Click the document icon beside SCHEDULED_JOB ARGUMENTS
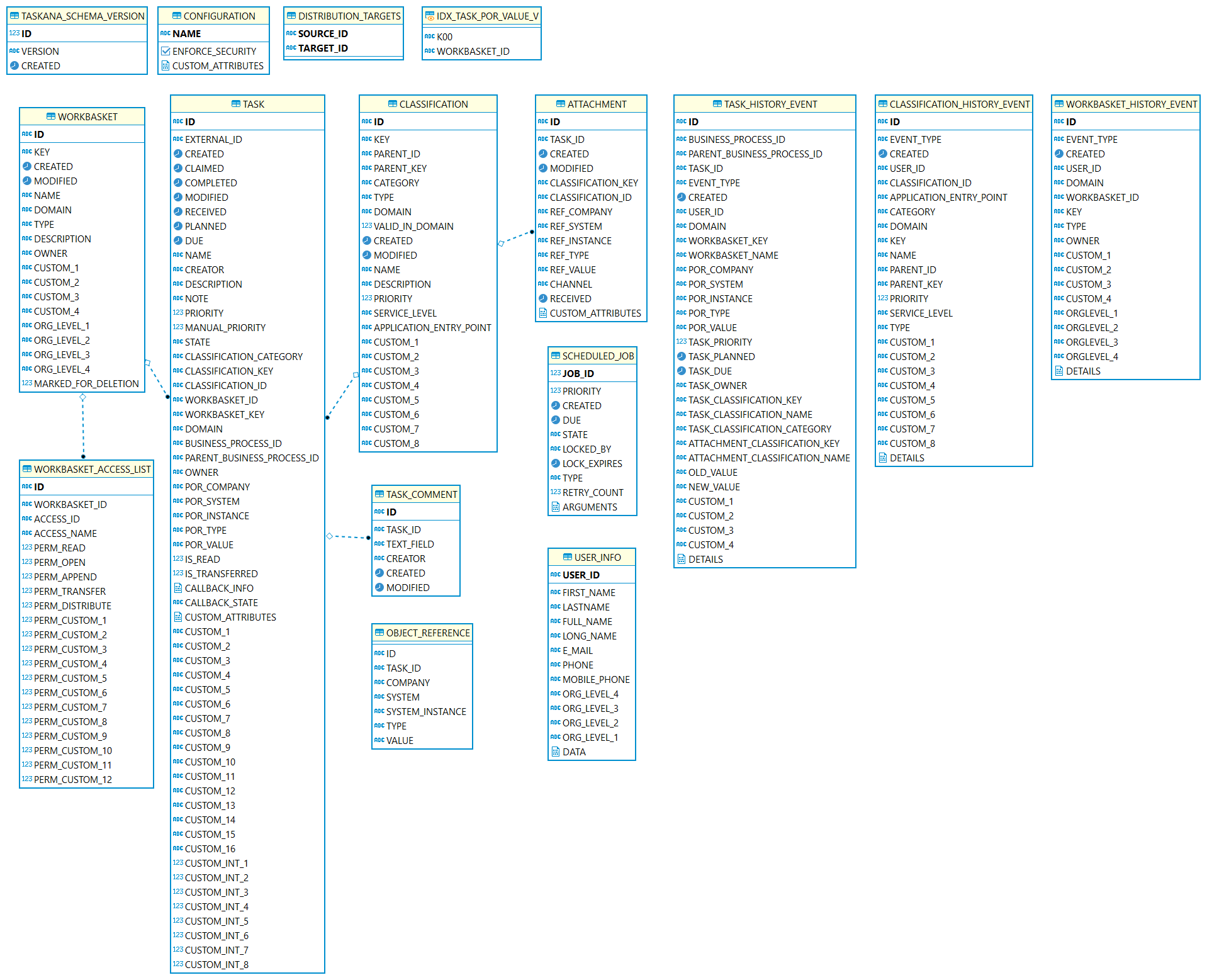The width and height of the screenshot is (1207, 980). point(556,507)
